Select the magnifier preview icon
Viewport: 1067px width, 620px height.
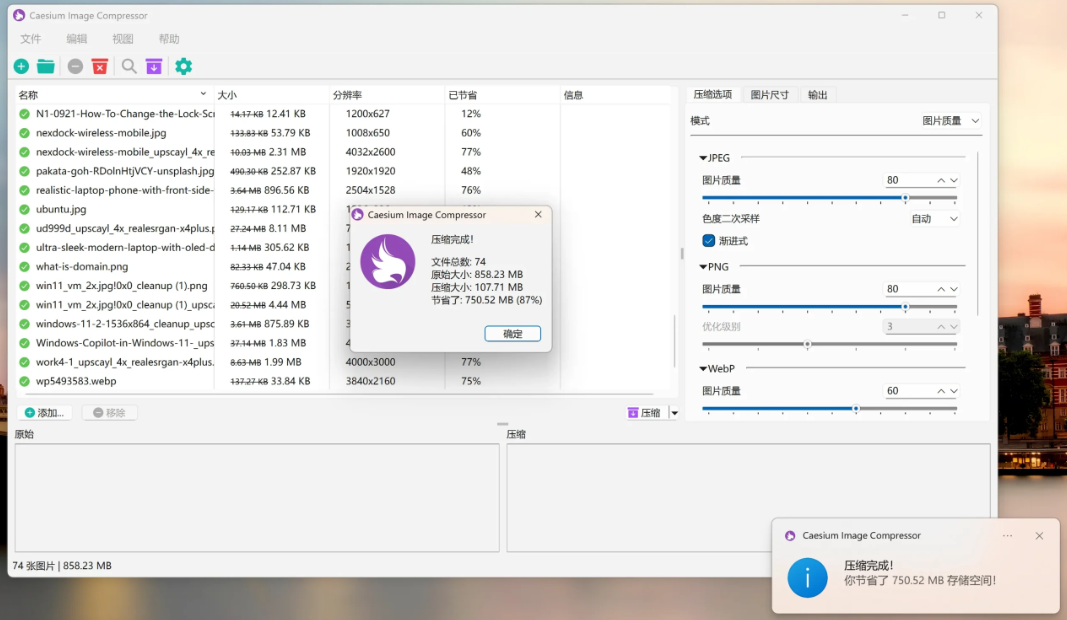[x=127, y=66]
